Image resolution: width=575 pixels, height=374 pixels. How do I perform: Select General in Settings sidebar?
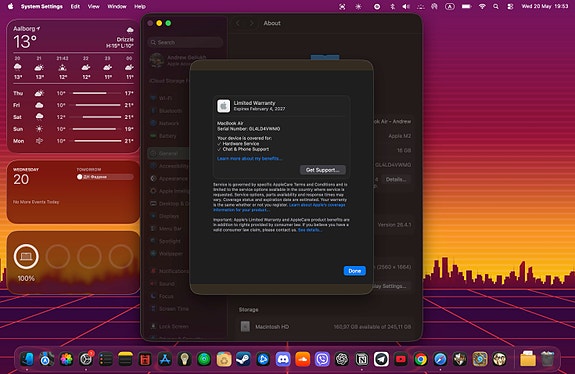169,154
